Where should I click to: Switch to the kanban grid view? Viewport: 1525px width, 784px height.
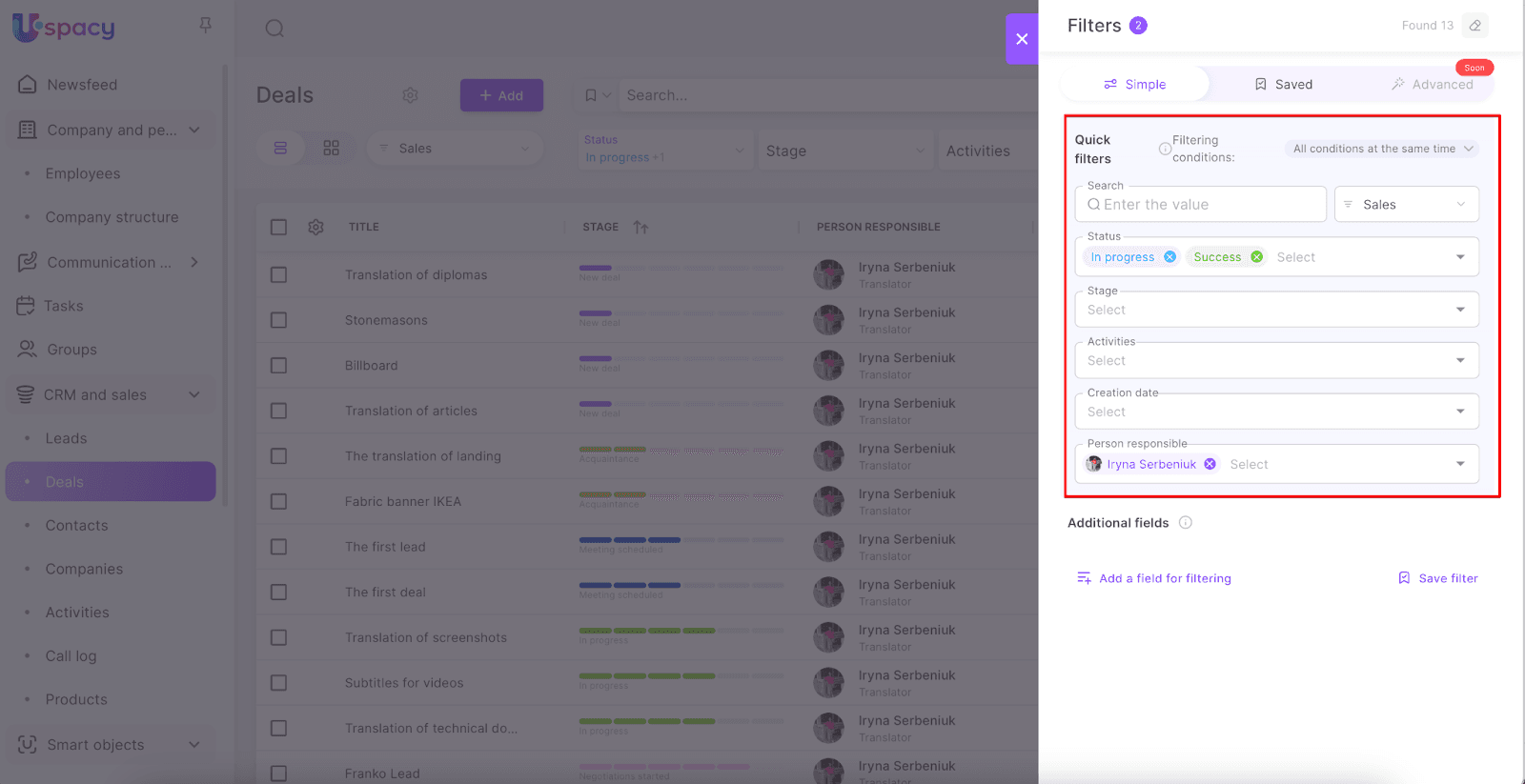331,149
